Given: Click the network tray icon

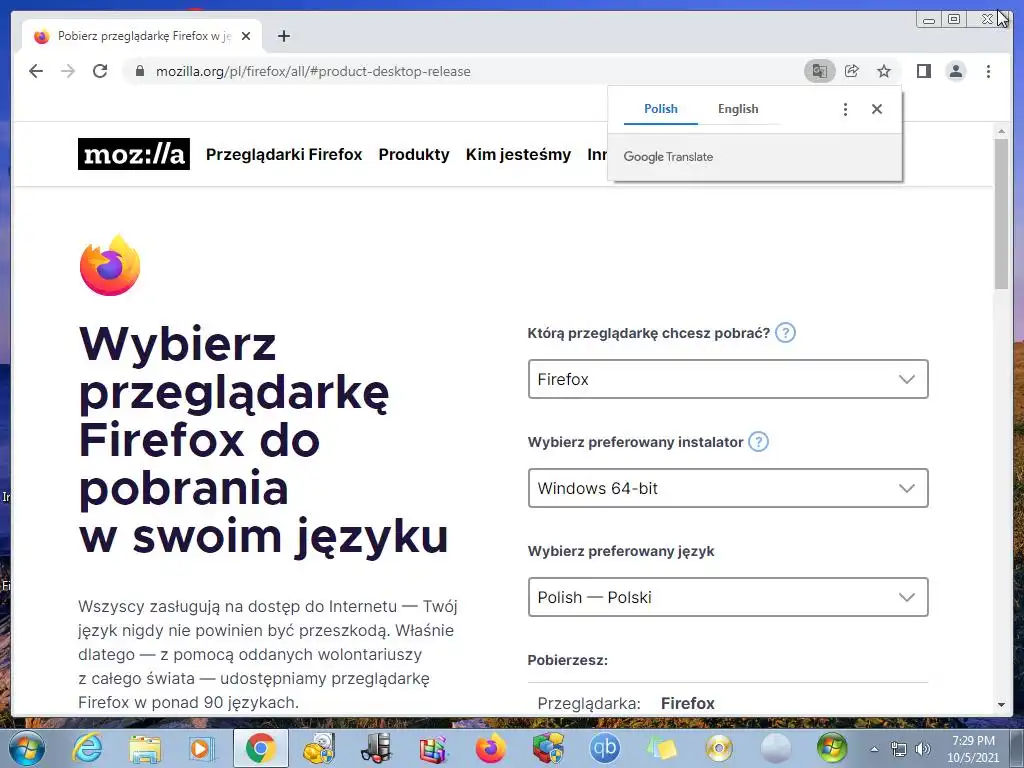Looking at the screenshot, I should [x=899, y=749].
